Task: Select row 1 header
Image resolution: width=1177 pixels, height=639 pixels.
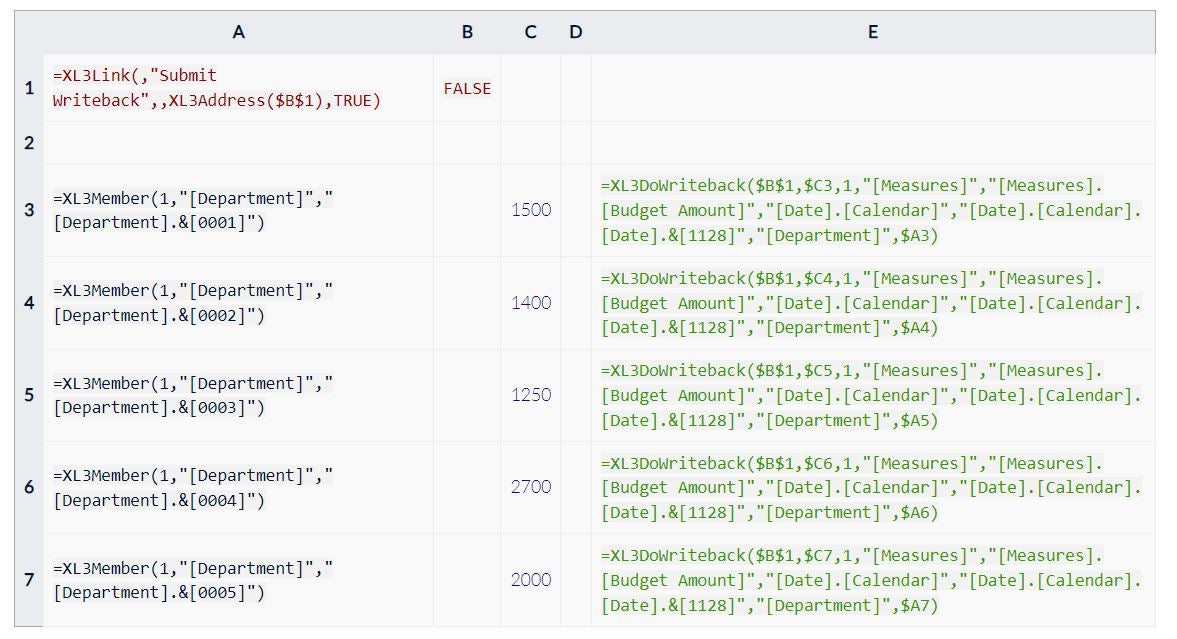Action: click(29, 88)
